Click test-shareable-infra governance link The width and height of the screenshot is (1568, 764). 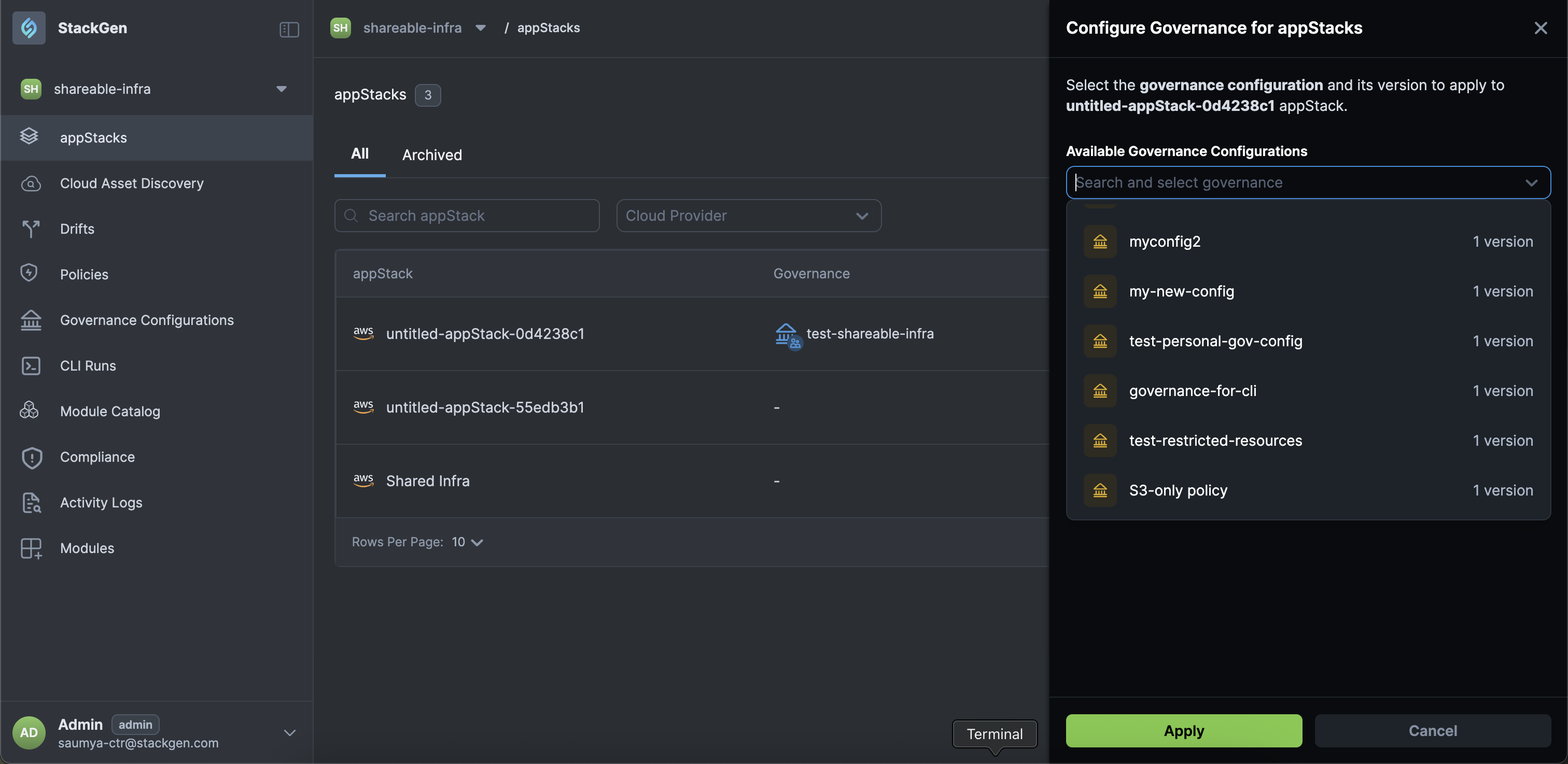pos(870,333)
